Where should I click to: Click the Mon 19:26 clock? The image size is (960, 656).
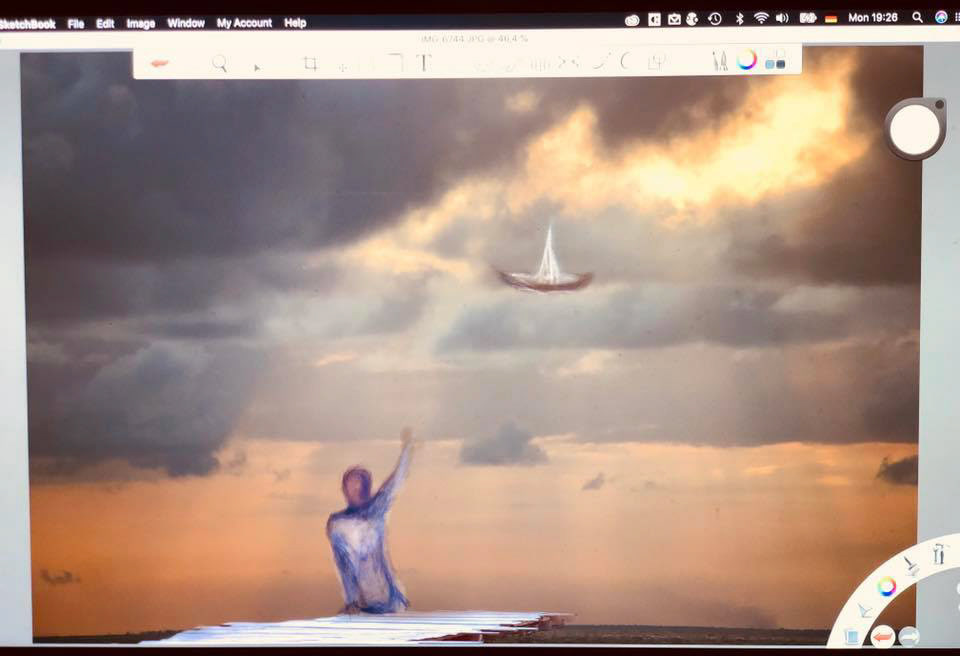(x=873, y=18)
